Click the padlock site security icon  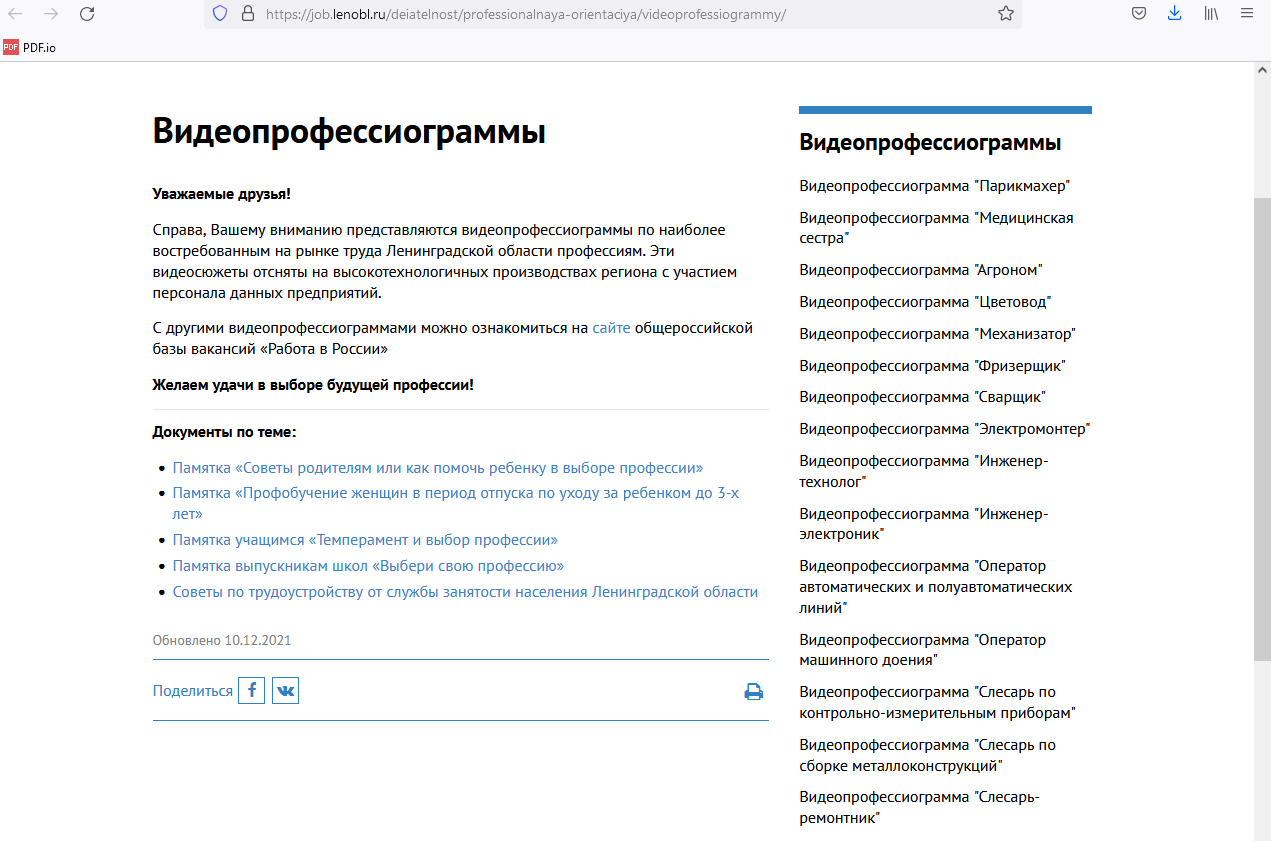point(246,14)
